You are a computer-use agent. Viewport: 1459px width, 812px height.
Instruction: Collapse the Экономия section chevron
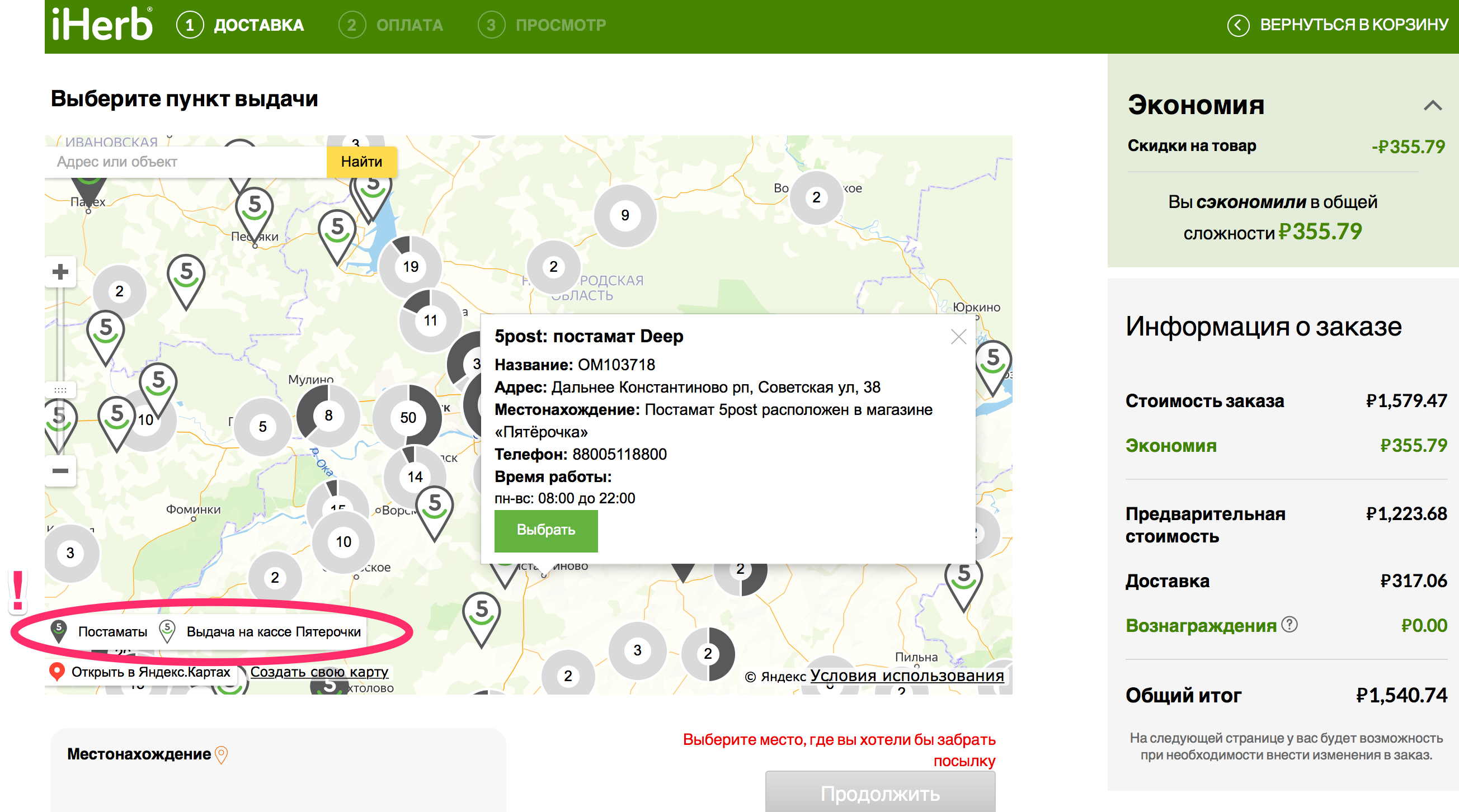1432,105
